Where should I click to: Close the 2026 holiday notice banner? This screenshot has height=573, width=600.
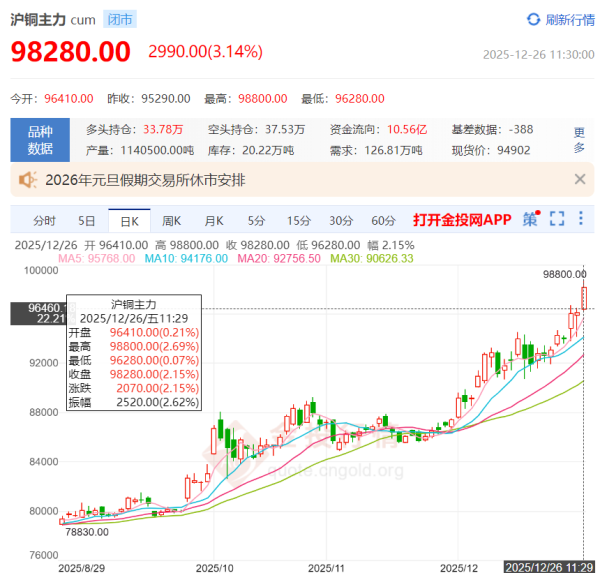point(580,179)
